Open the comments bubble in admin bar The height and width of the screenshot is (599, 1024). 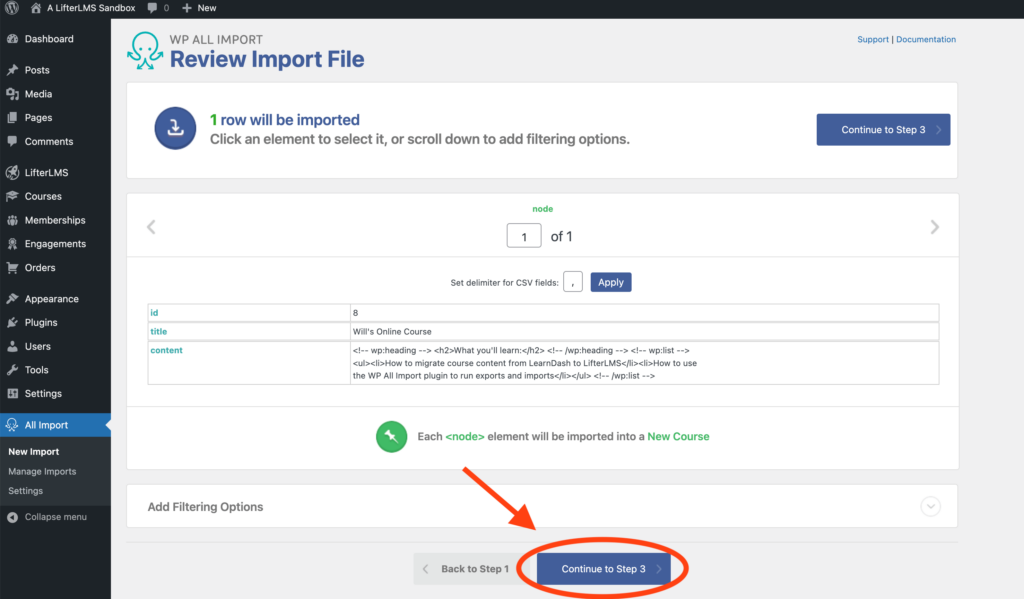coord(157,8)
